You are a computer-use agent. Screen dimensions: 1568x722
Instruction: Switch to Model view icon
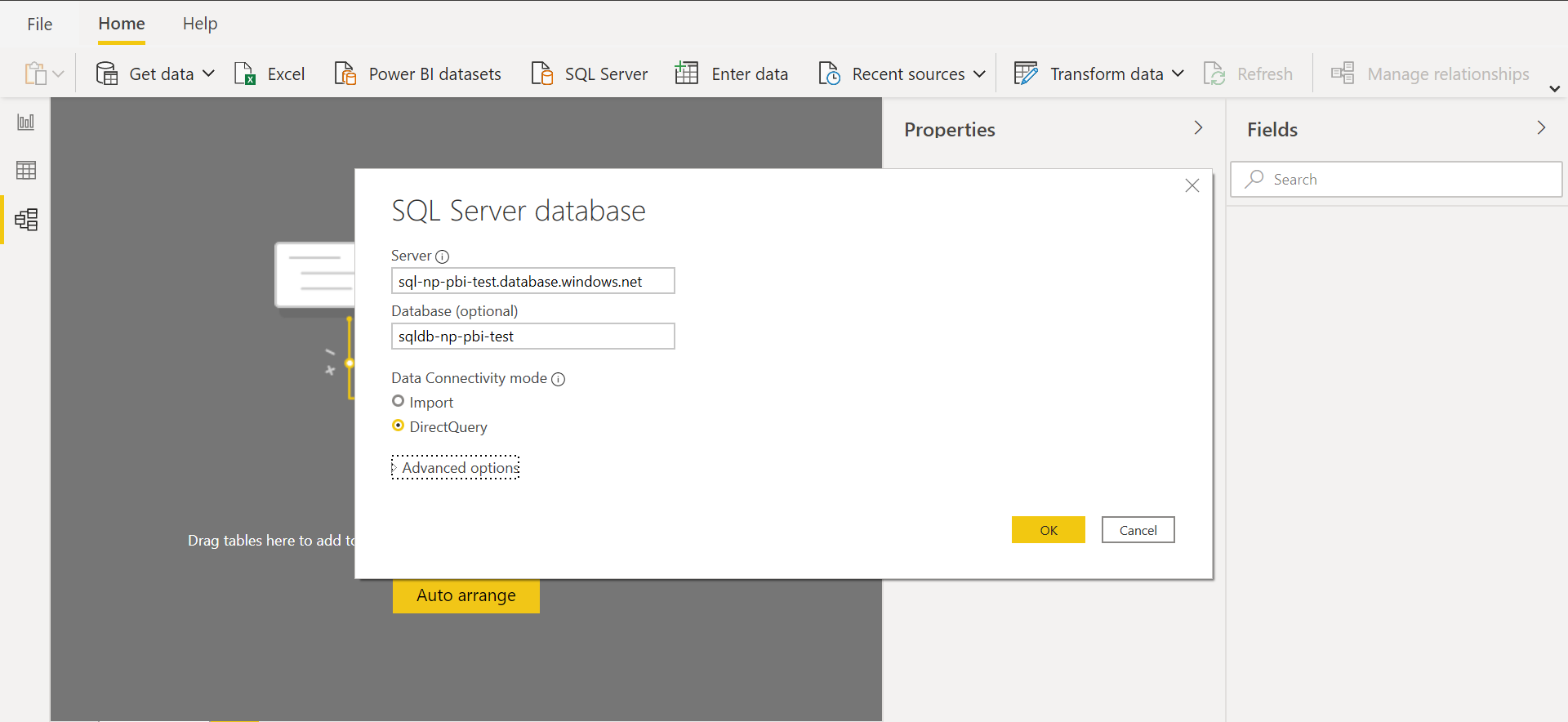tap(26, 220)
